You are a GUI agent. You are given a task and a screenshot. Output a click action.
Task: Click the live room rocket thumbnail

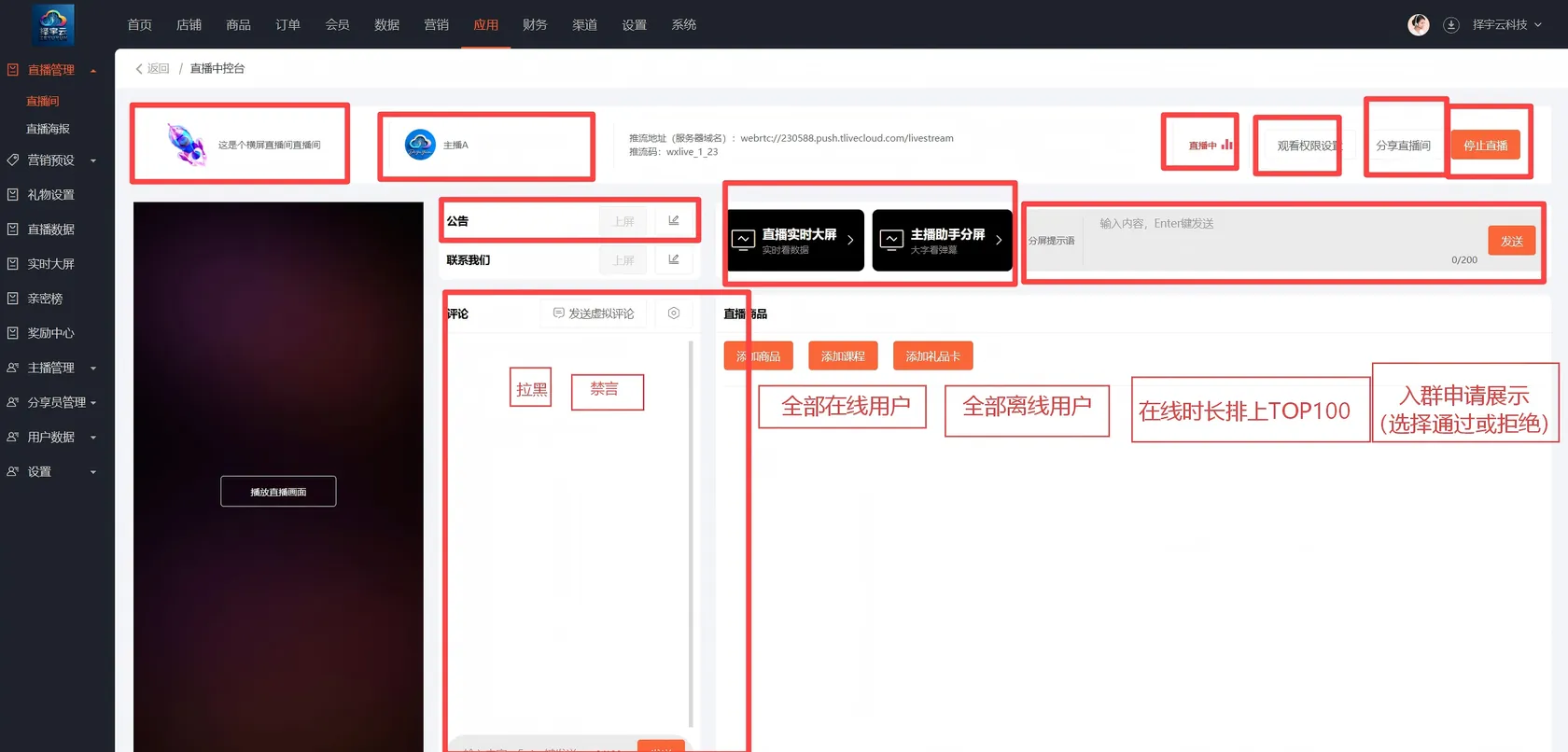point(187,145)
